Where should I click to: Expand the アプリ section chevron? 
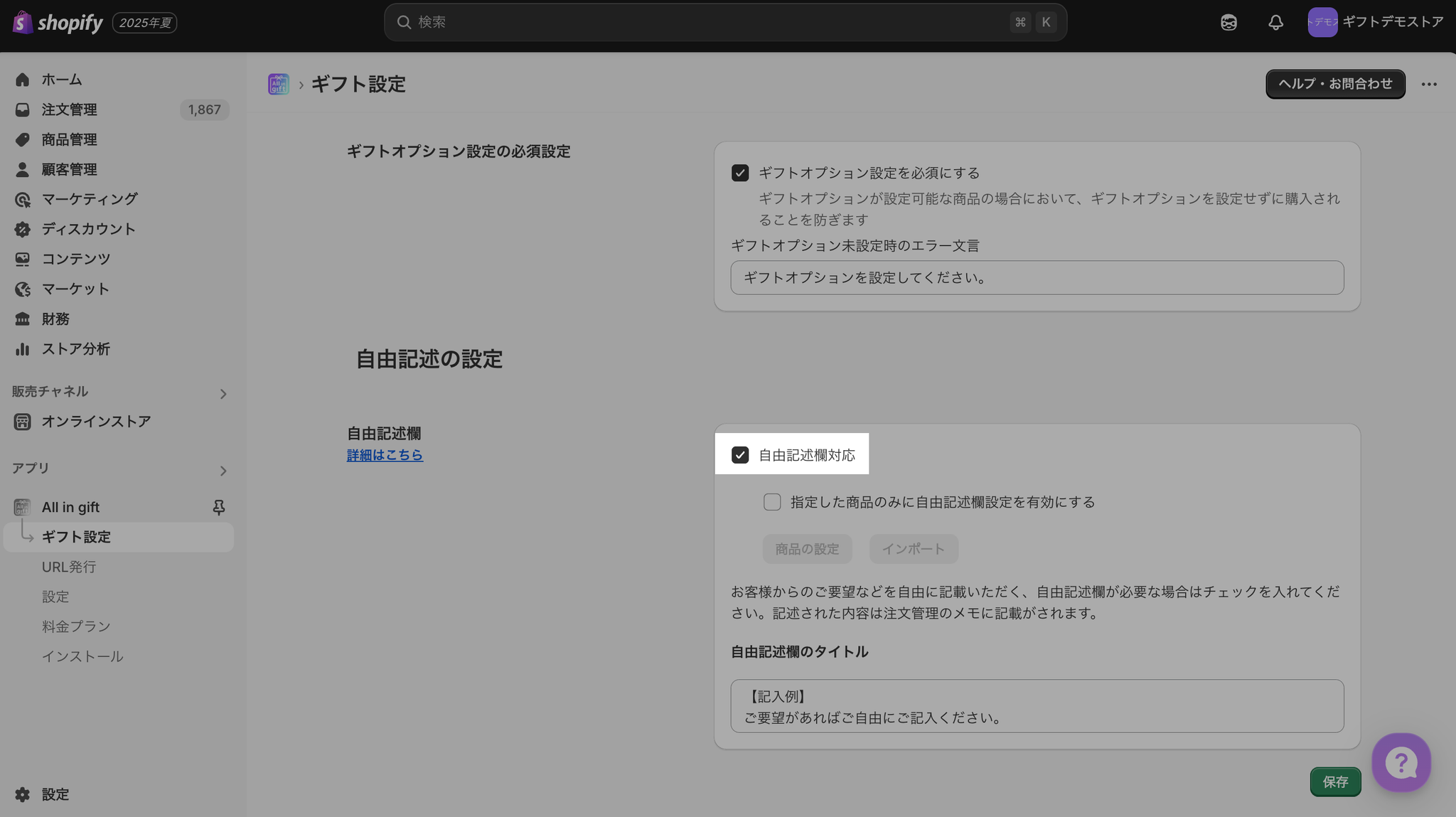tap(223, 470)
